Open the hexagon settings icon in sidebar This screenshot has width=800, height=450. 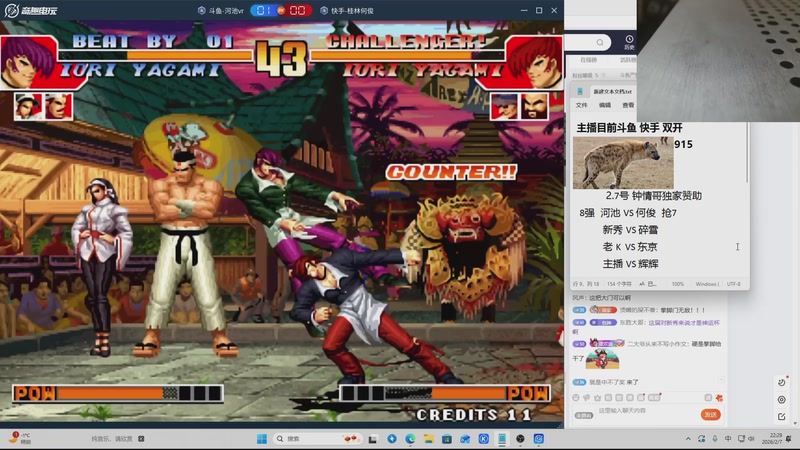pos(782,400)
